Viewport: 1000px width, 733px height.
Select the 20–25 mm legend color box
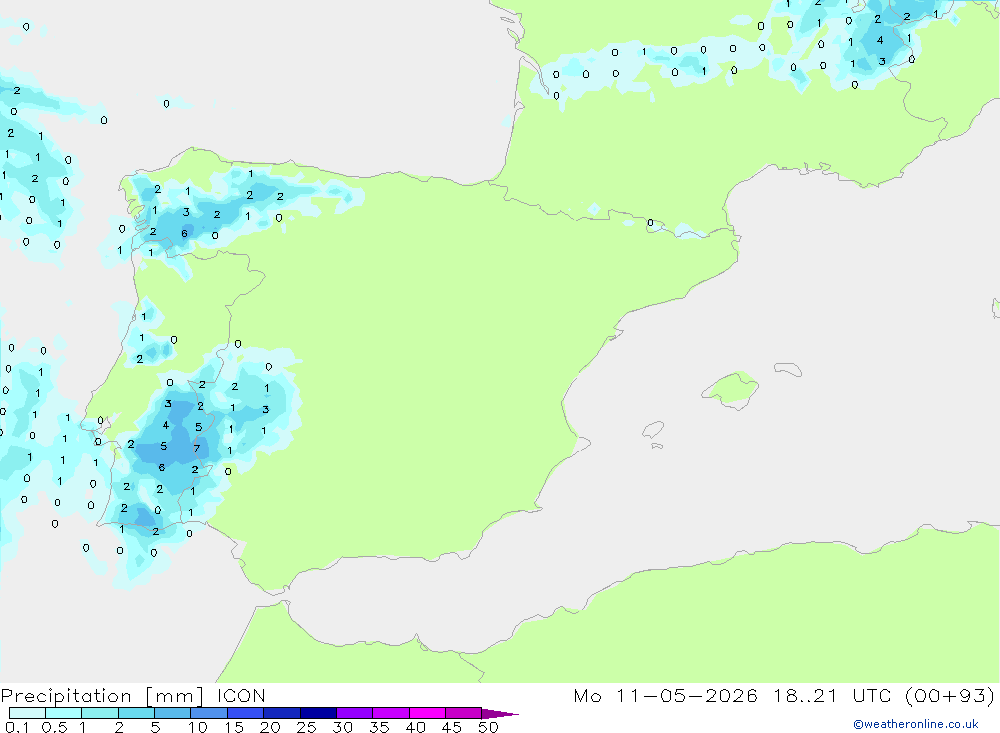pos(281,713)
